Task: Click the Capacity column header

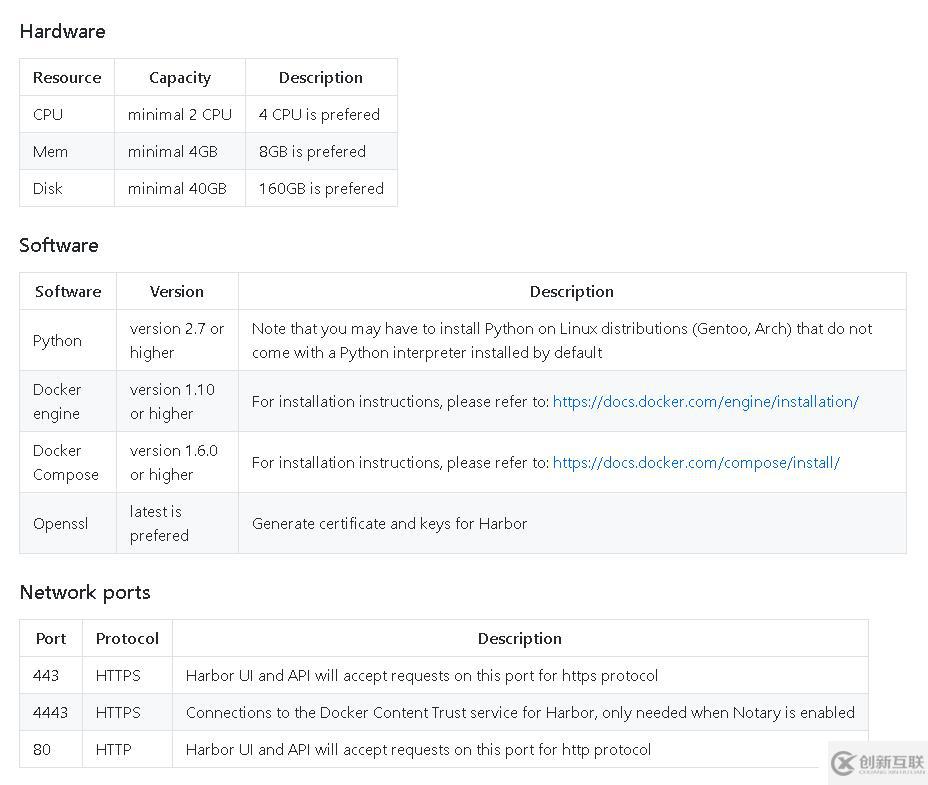Action: click(180, 78)
